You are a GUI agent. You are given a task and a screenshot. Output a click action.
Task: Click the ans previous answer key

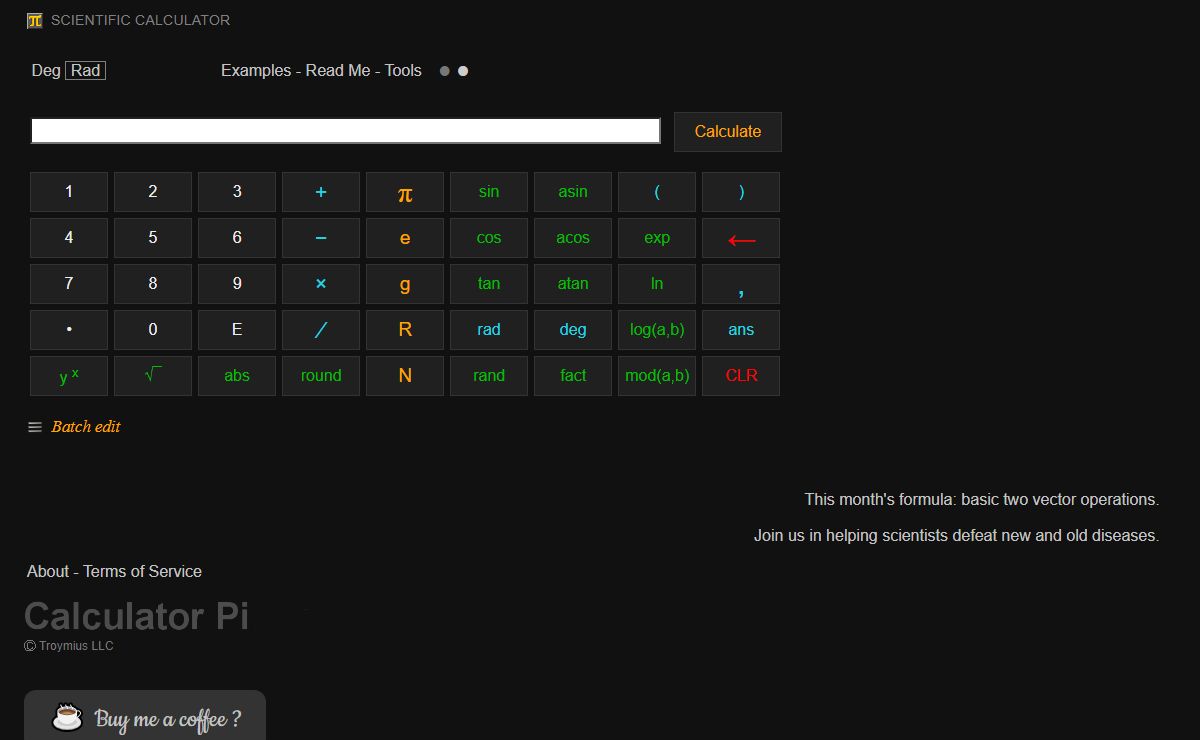(x=741, y=330)
